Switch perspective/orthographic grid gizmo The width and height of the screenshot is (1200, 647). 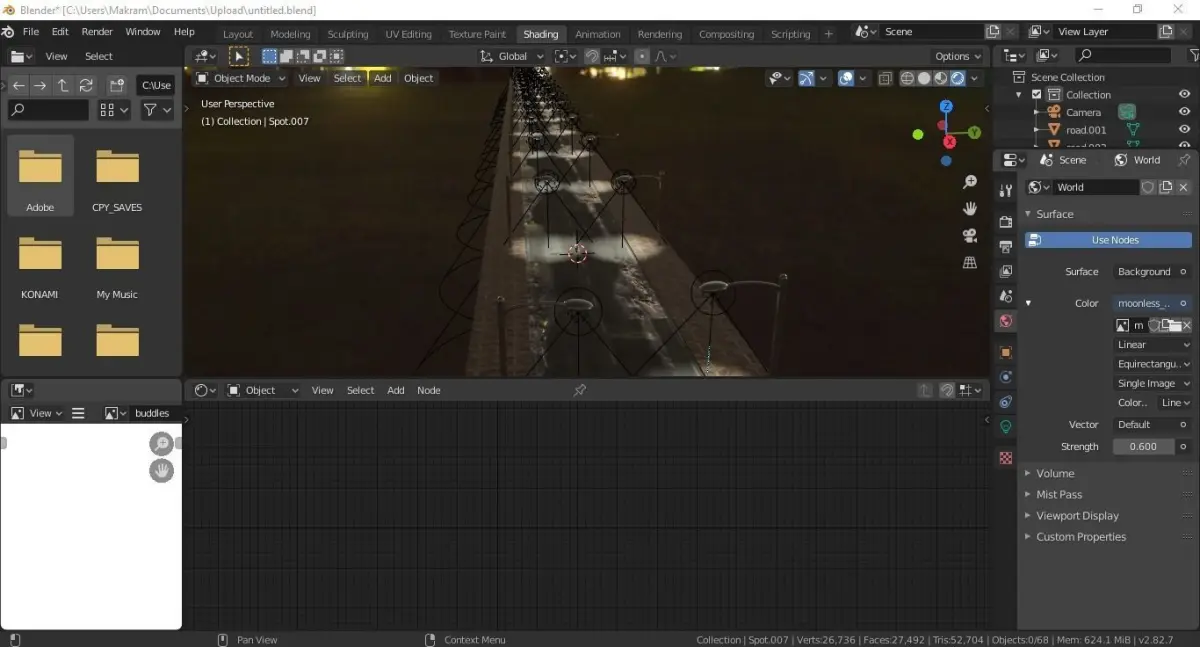pos(969,262)
